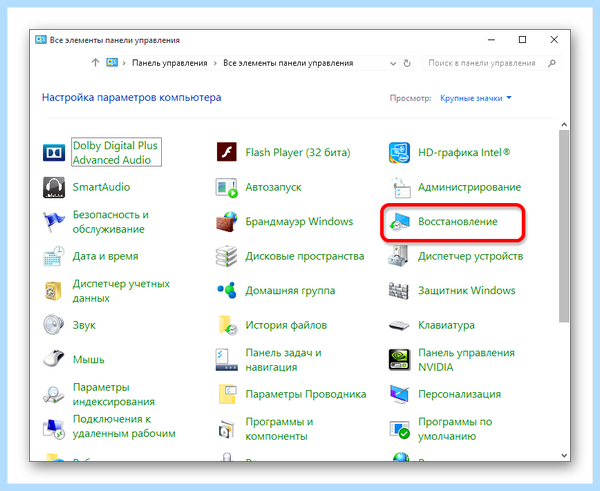
Task: Maximize the control panel window
Action: (522, 39)
